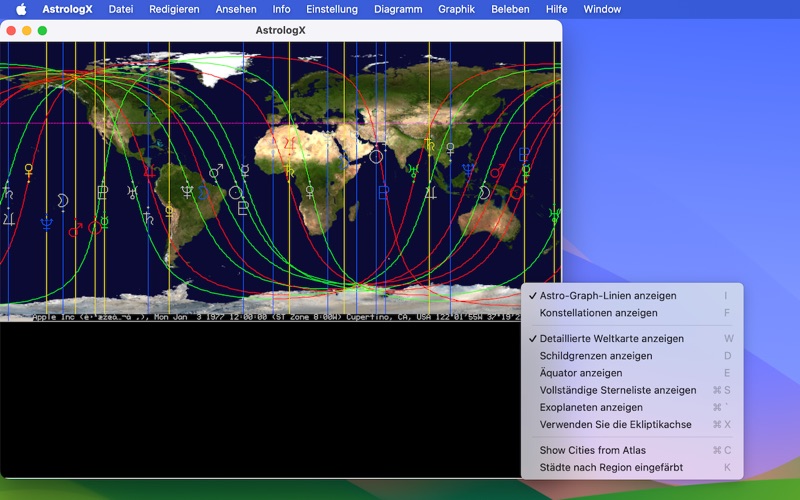Viewport: 800px width, 500px height.
Task: Open the Einstellung menu
Action: point(332,9)
